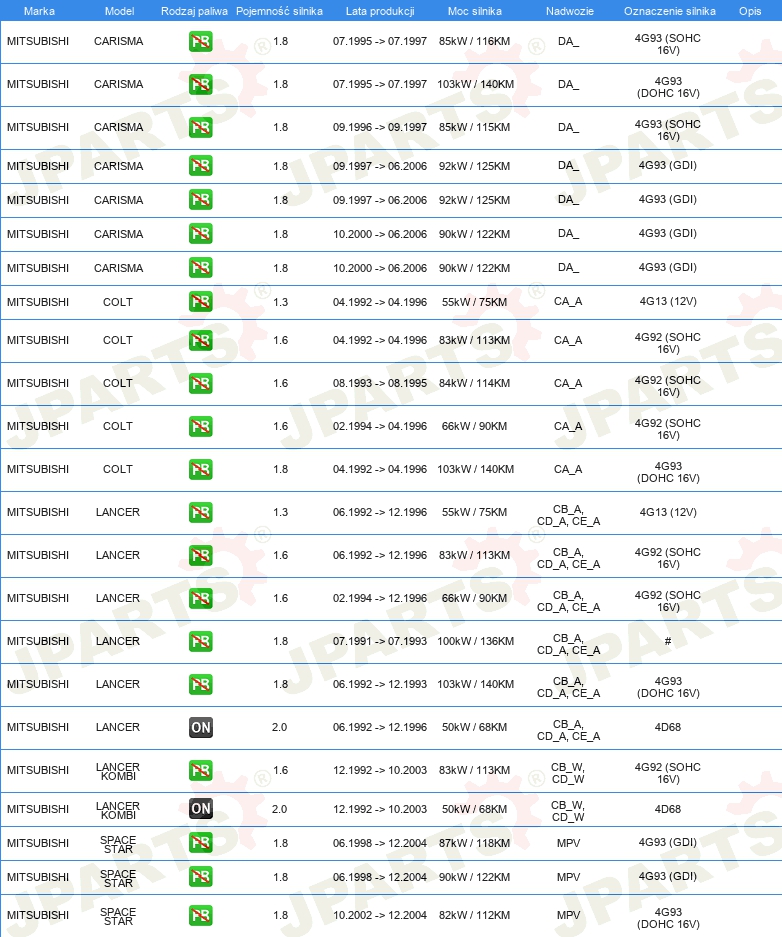Click the # engine designation in Lancer row

tap(668, 641)
